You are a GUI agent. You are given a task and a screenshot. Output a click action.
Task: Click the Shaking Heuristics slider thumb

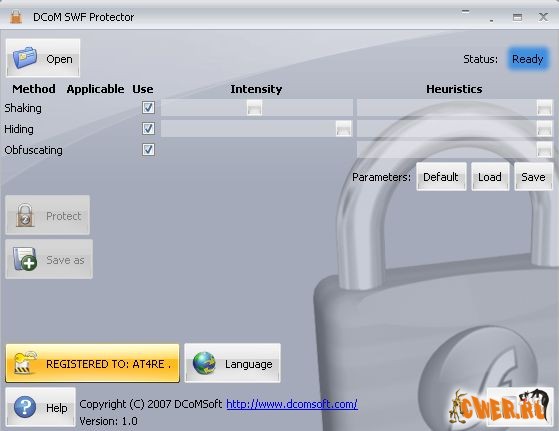pyautogui.click(x=544, y=107)
